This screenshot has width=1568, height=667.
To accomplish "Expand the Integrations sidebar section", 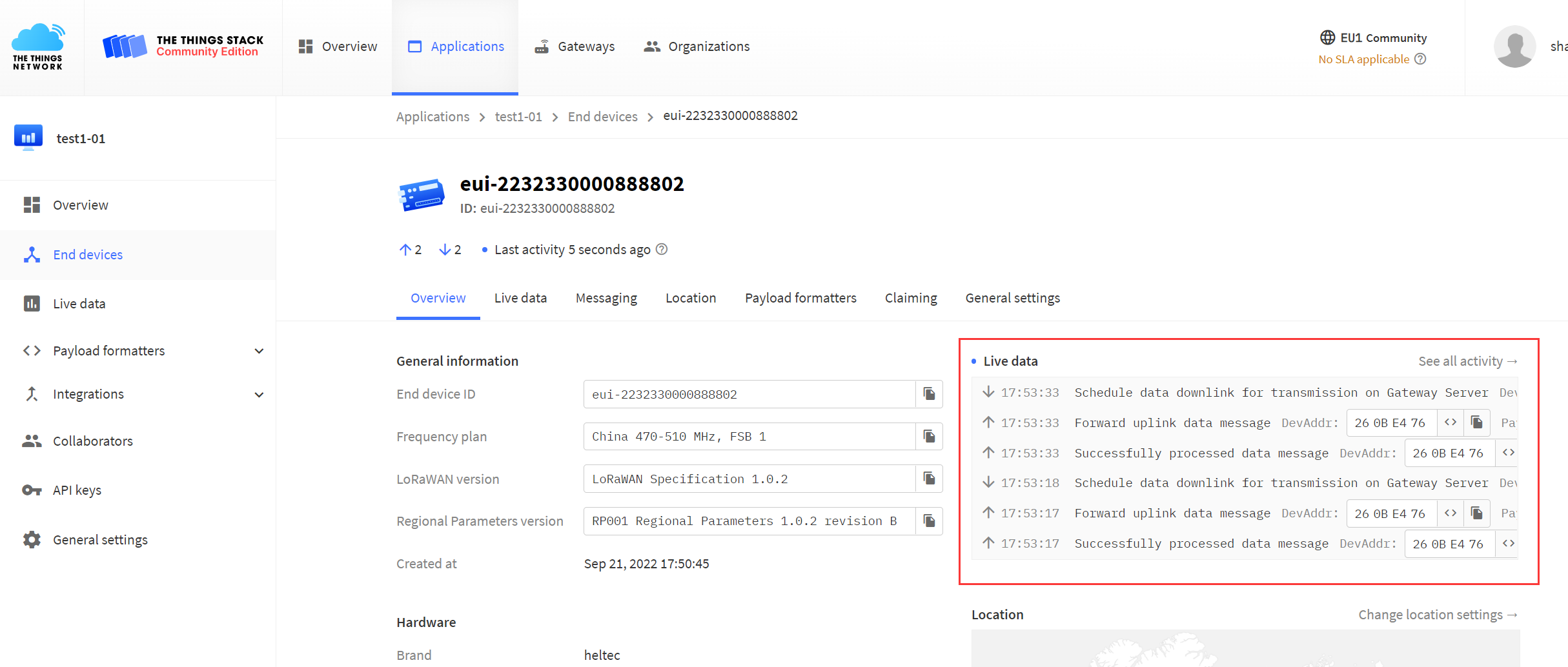I will coord(259,395).
